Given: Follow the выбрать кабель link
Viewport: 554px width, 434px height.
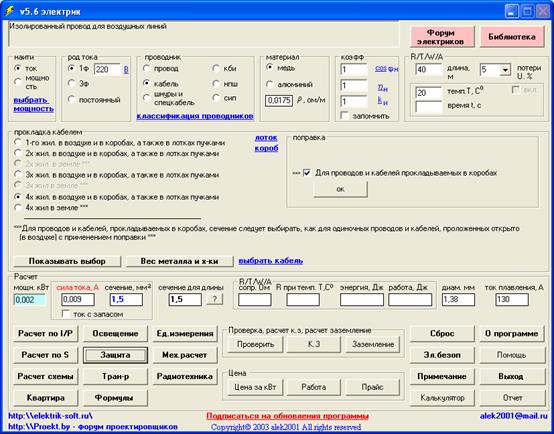Looking at the screenshot, I should [x=271, y=261].
